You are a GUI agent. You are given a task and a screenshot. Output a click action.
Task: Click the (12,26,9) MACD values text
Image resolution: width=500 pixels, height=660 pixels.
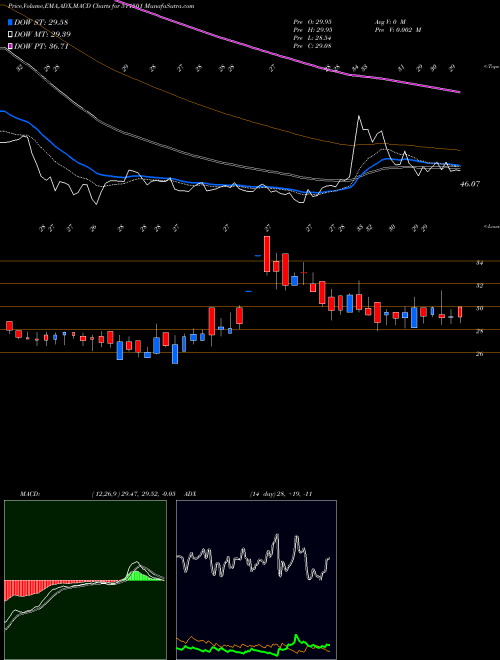coord(133,494)
